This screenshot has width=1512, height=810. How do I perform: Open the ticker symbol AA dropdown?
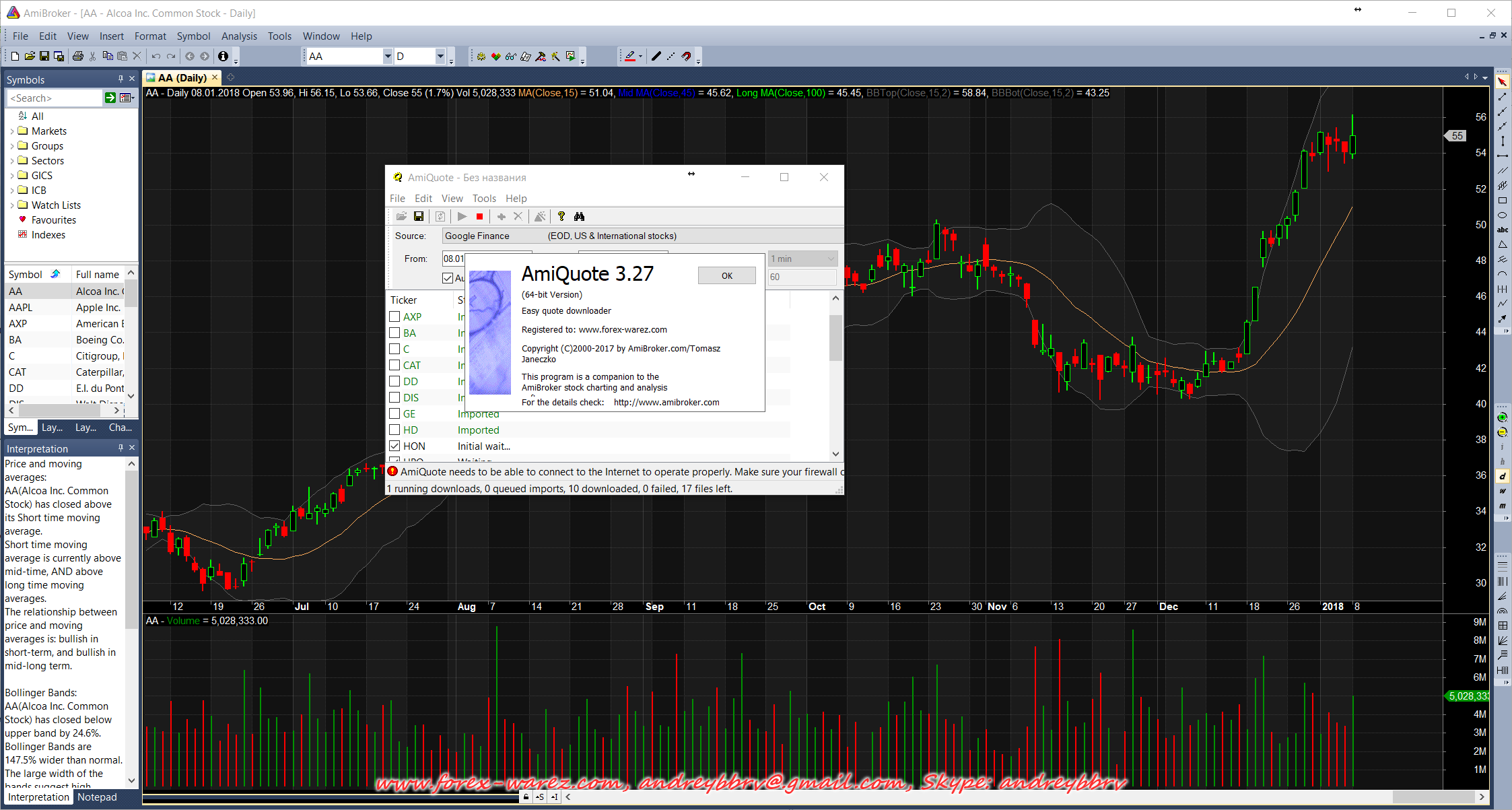point(388,57)
